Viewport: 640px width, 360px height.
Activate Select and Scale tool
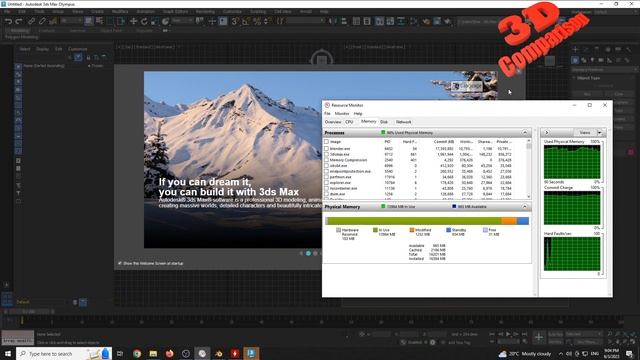[x=155, y=21]
